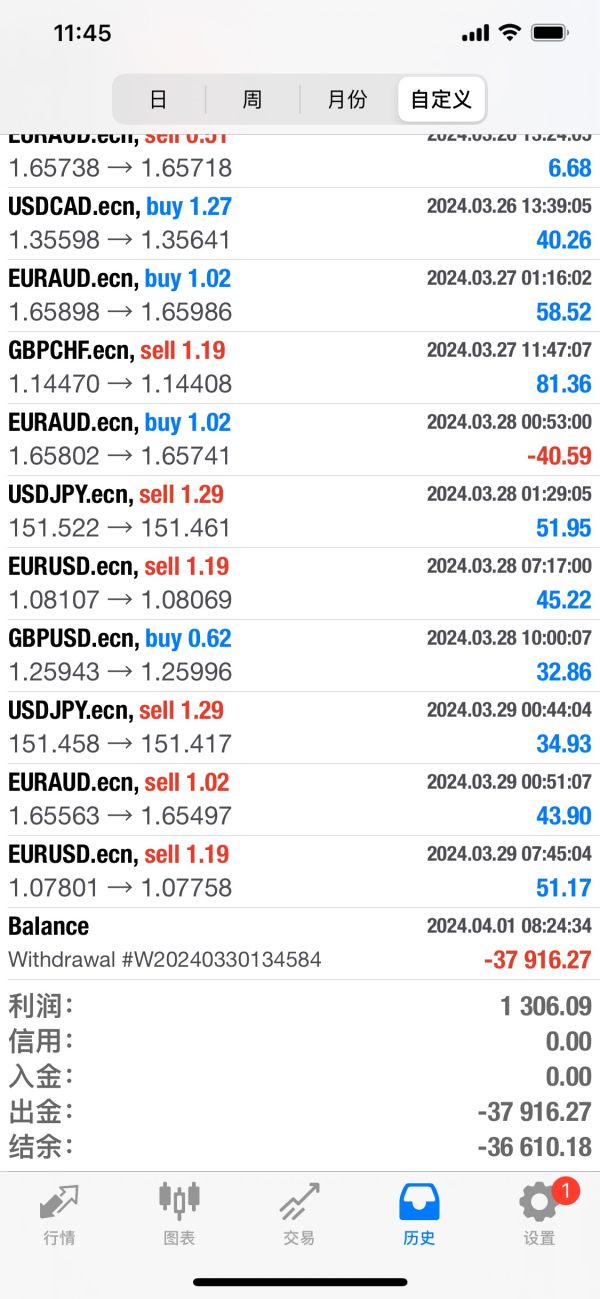Select the losing EURAUD.ecn trade showing -40.59
The width and height of the screenshot is (600, 1299).
coord(300,439)
